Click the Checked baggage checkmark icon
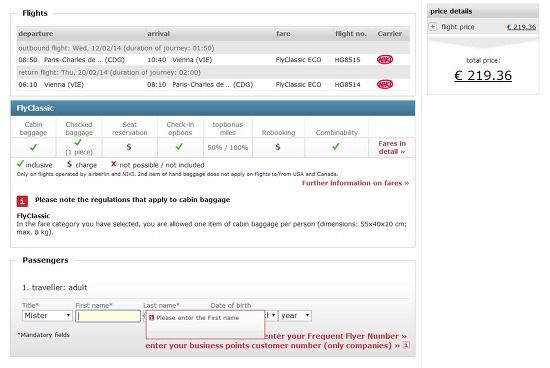 click(78, 142)
